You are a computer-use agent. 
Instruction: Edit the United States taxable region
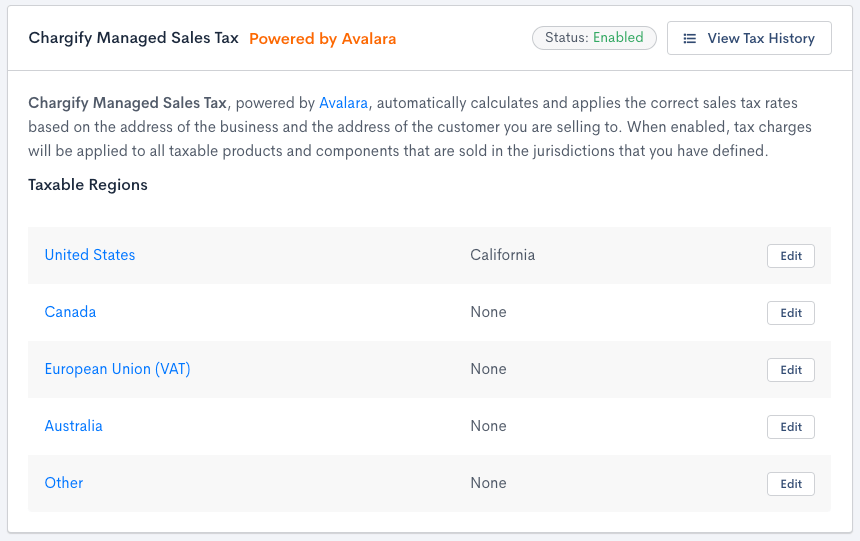[790, 256]
